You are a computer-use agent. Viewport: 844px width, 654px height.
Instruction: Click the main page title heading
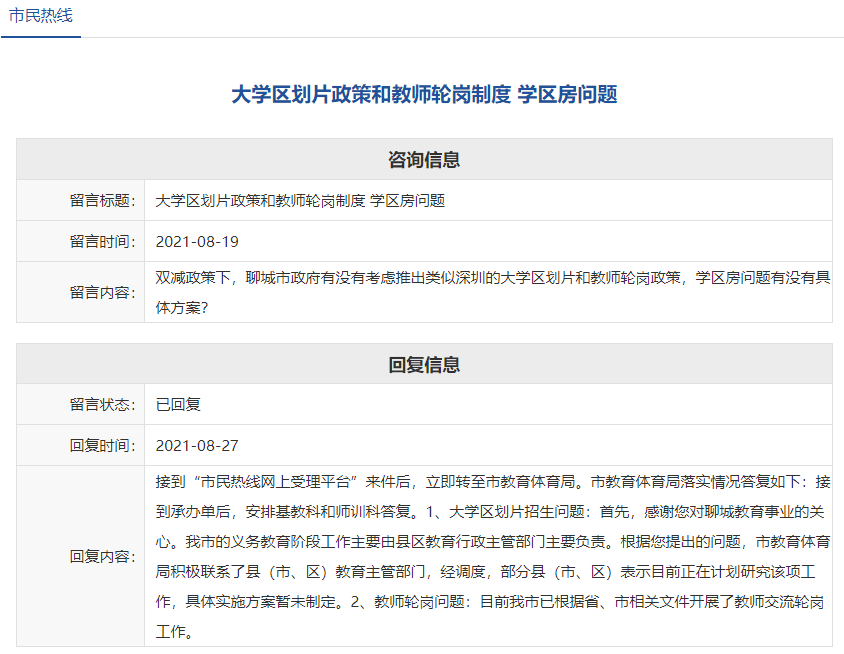pos(424,94)
